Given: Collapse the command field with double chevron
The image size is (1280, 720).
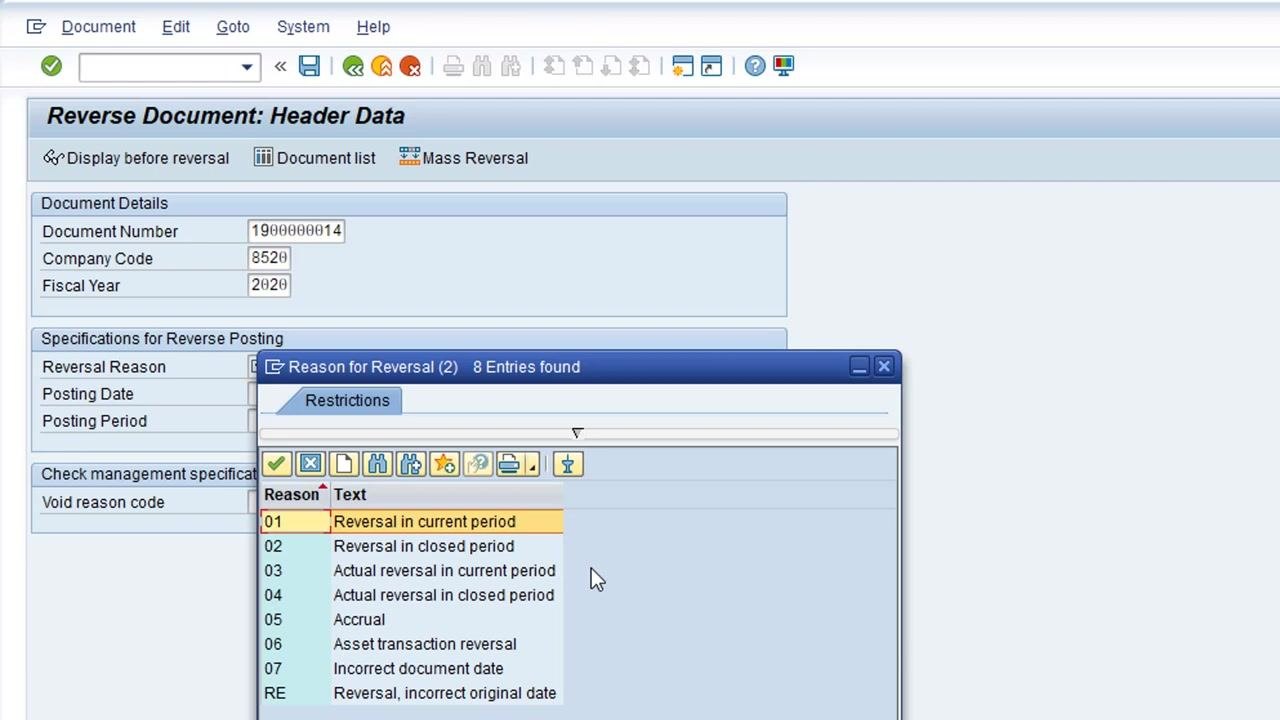Looking at the screenshot, I should (280, 66).
